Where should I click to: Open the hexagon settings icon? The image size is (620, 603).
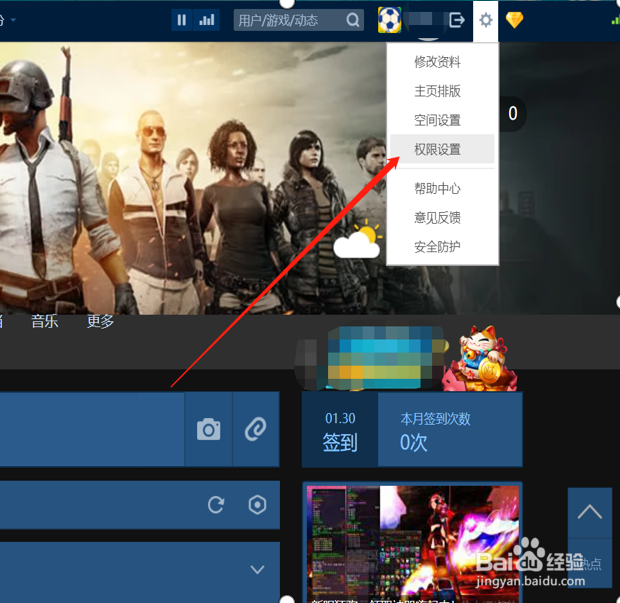coord(257,505)
